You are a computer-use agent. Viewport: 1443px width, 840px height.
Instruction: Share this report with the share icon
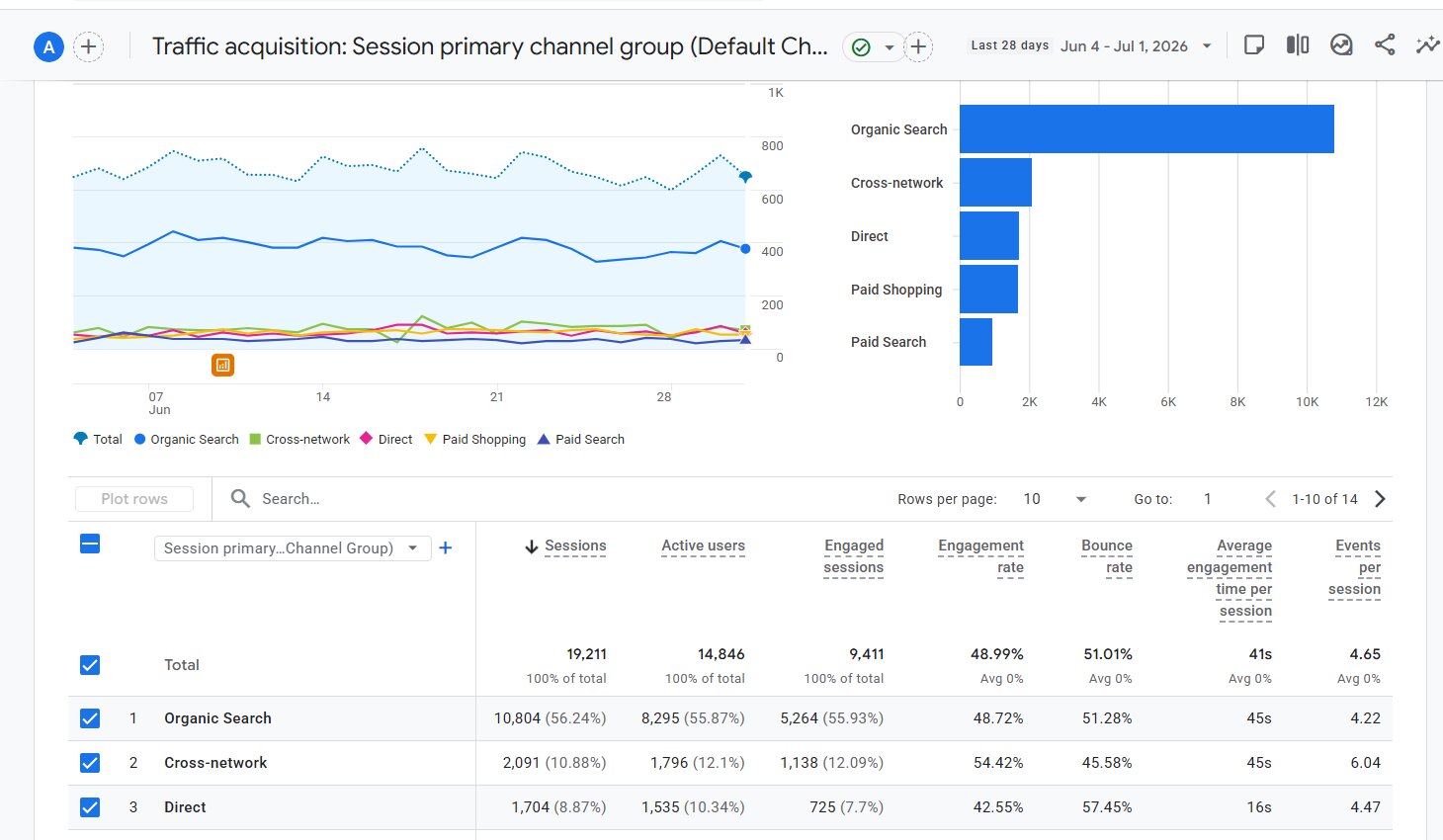(1385, 45)
